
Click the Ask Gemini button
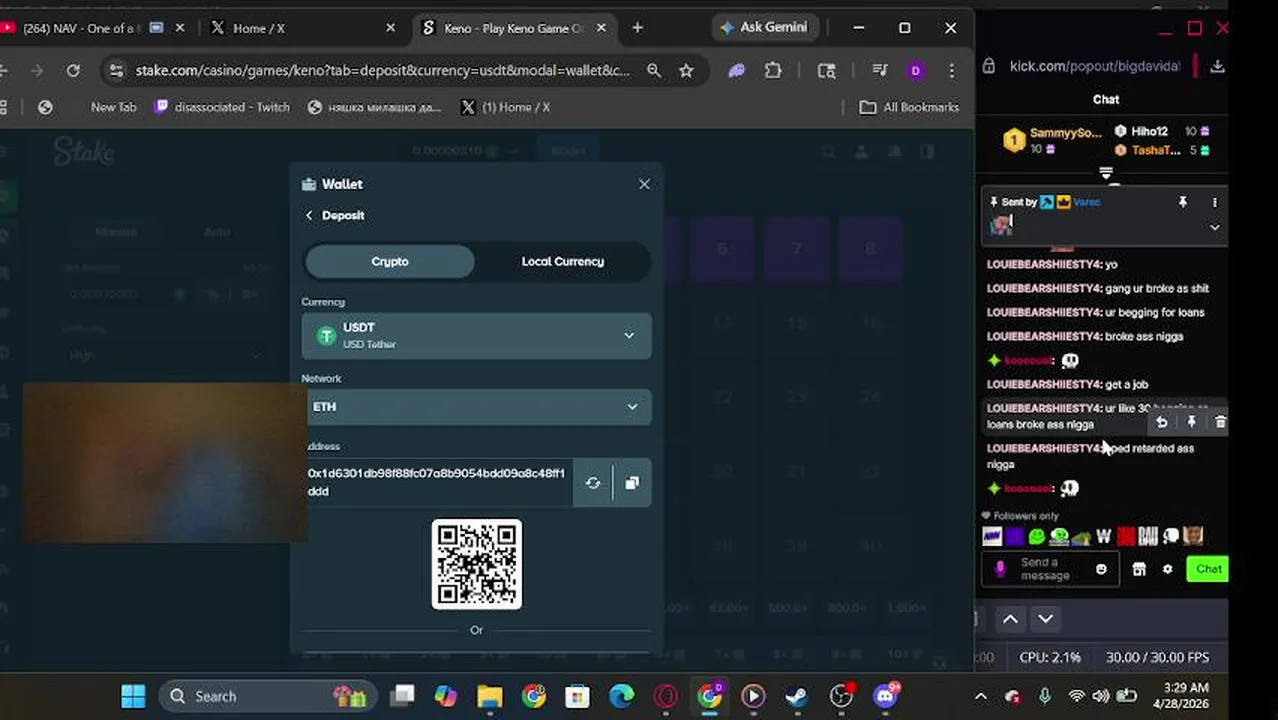(764, 27)
